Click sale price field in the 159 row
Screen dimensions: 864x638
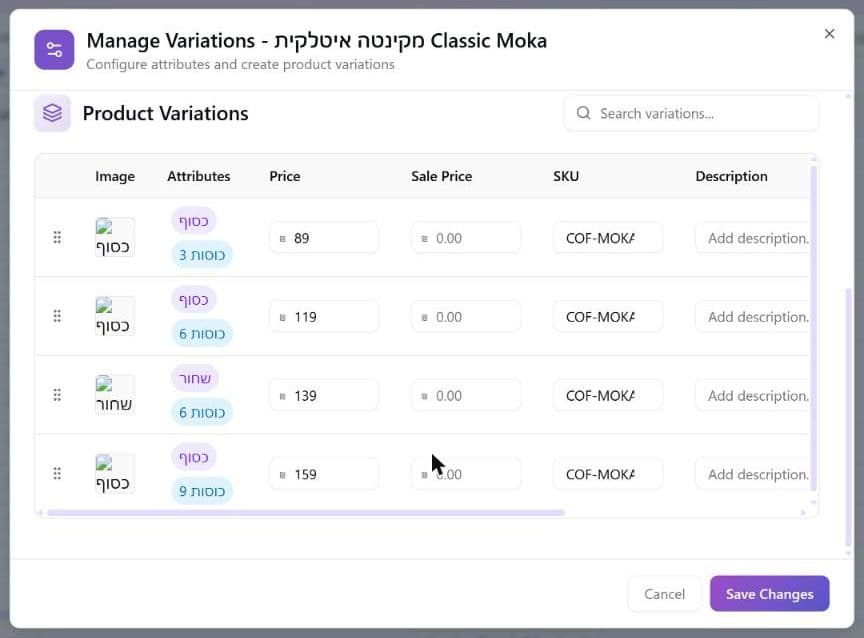466,474
